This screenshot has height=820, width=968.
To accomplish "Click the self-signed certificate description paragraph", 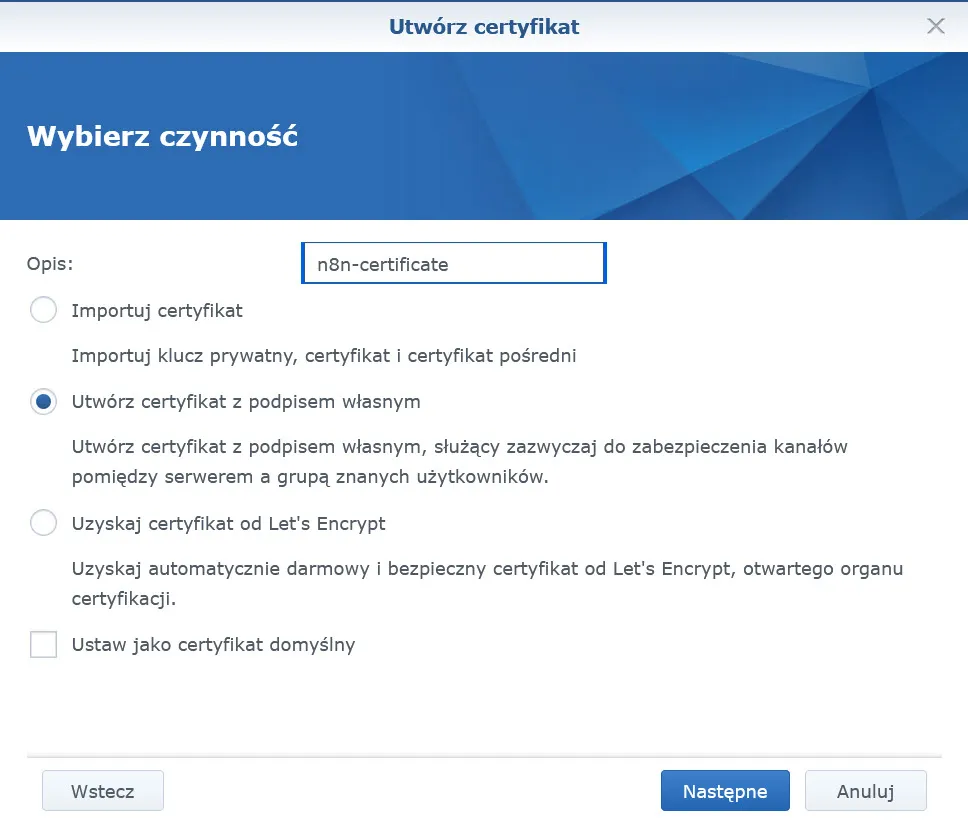I will coord(460,462).
